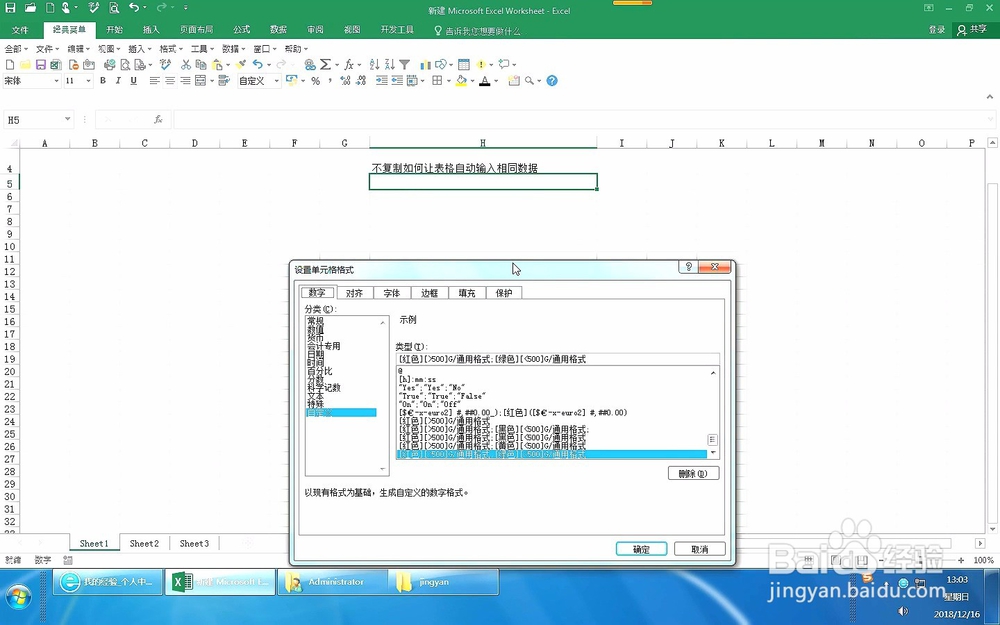Open the 全部 classic menu dropdown
1000x625 pixels.
(16, 49)
